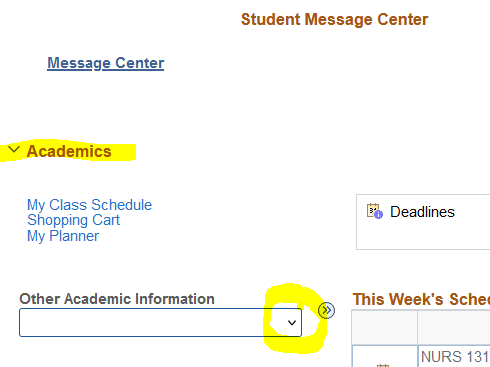This screenshot has width=490, height=367.
Task: Select the NURS 131 schedule entry
Action: (x=455, y=357)
